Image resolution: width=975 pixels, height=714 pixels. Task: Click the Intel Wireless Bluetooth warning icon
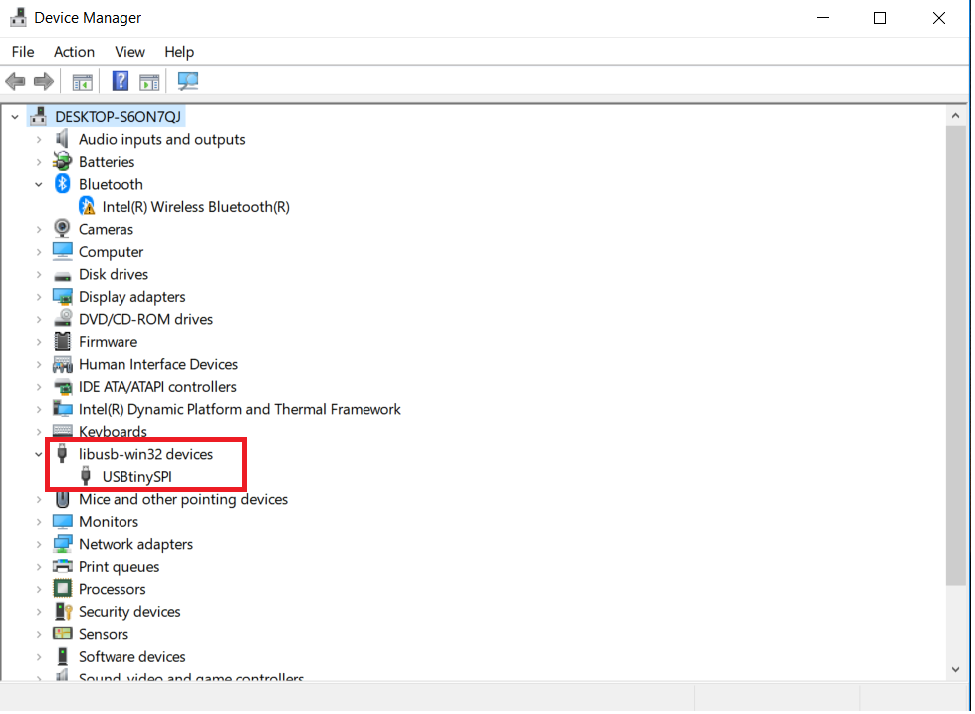pyautogui.click(x=87, y=206)
